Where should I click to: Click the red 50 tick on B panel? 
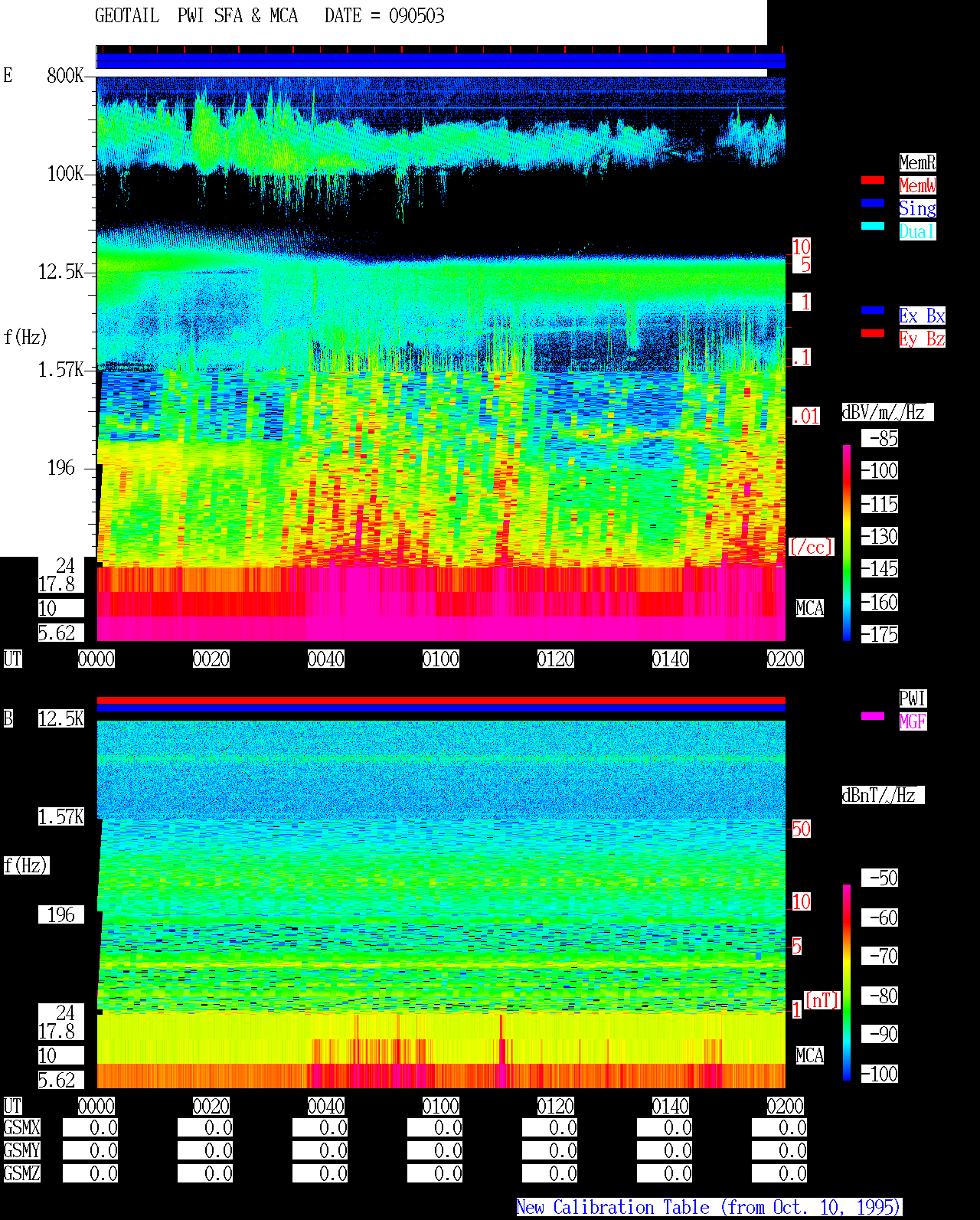[x=801, y=829]
